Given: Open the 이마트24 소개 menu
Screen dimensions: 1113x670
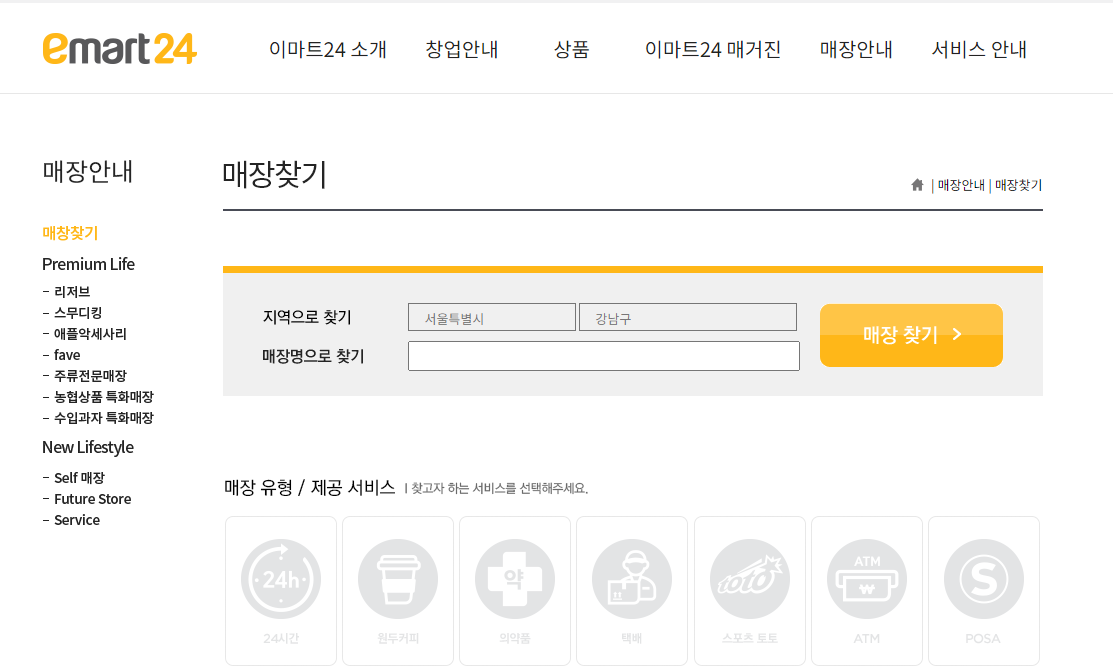Looking at the screenshot, I should click(x=327, y=50).
